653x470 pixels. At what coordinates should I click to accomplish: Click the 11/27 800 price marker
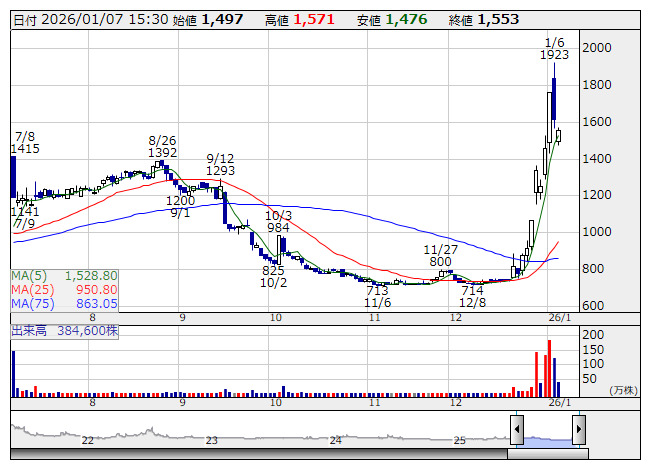click(x=440, y=255)
